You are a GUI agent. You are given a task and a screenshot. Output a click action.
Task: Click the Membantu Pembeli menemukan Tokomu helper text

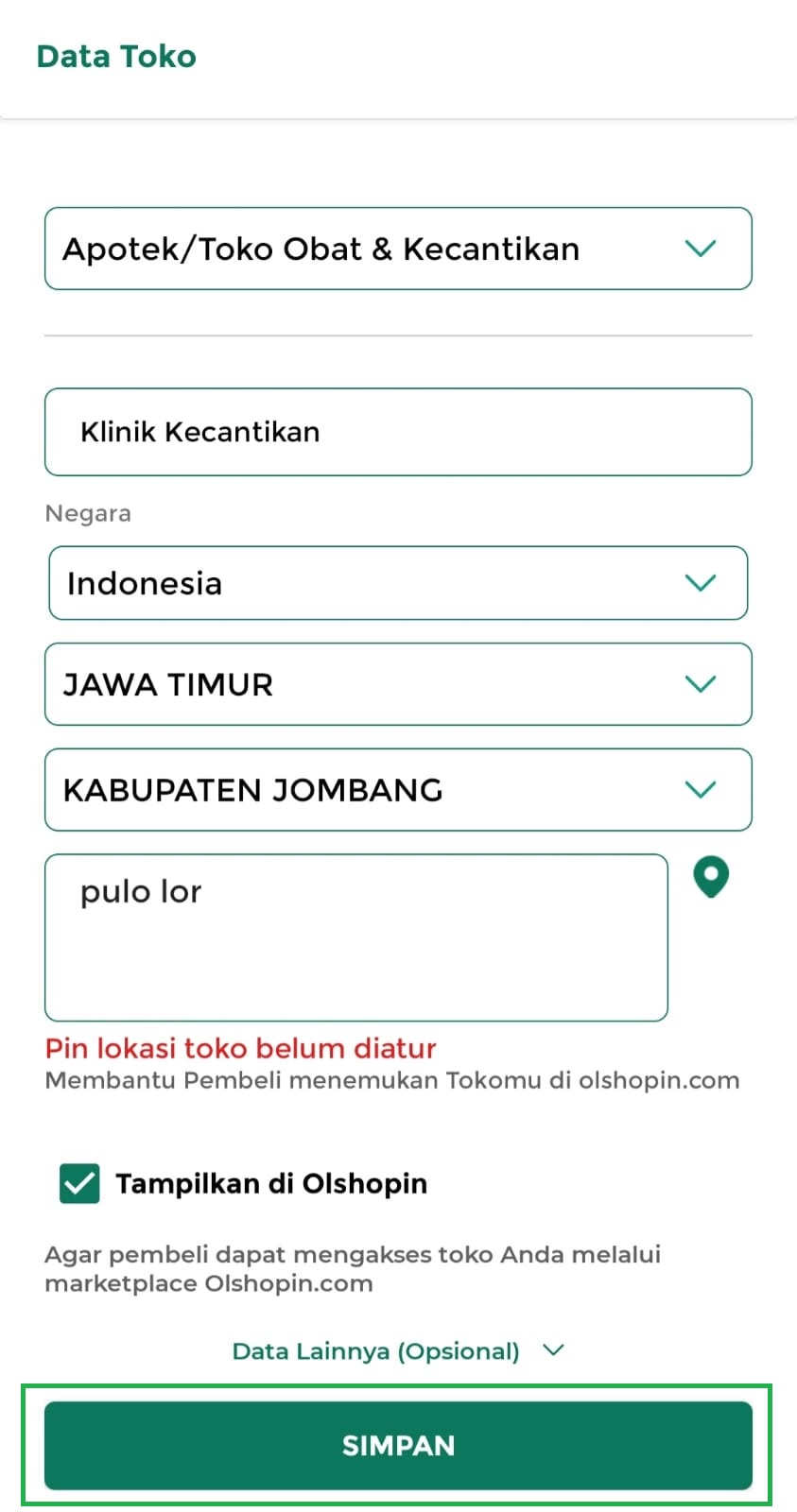pyautogui.click(x=392, y=1080)
